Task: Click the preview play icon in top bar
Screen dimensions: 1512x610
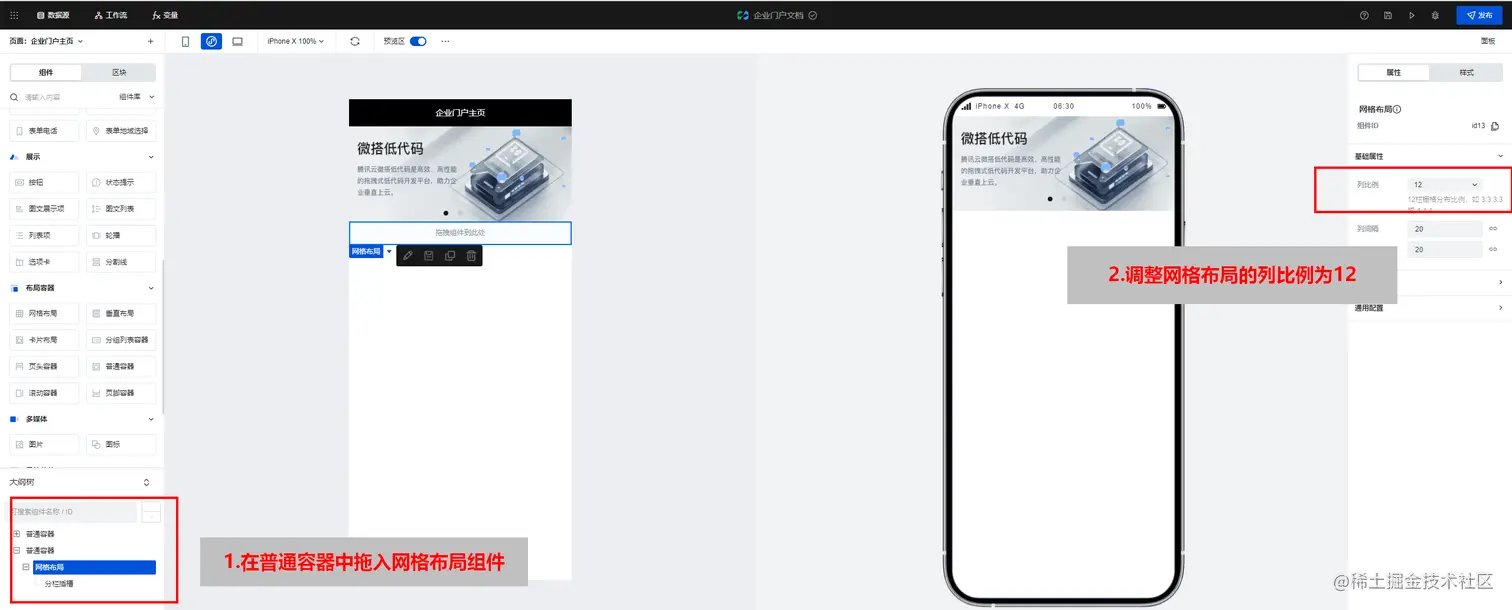Action: coord(1412,15)
